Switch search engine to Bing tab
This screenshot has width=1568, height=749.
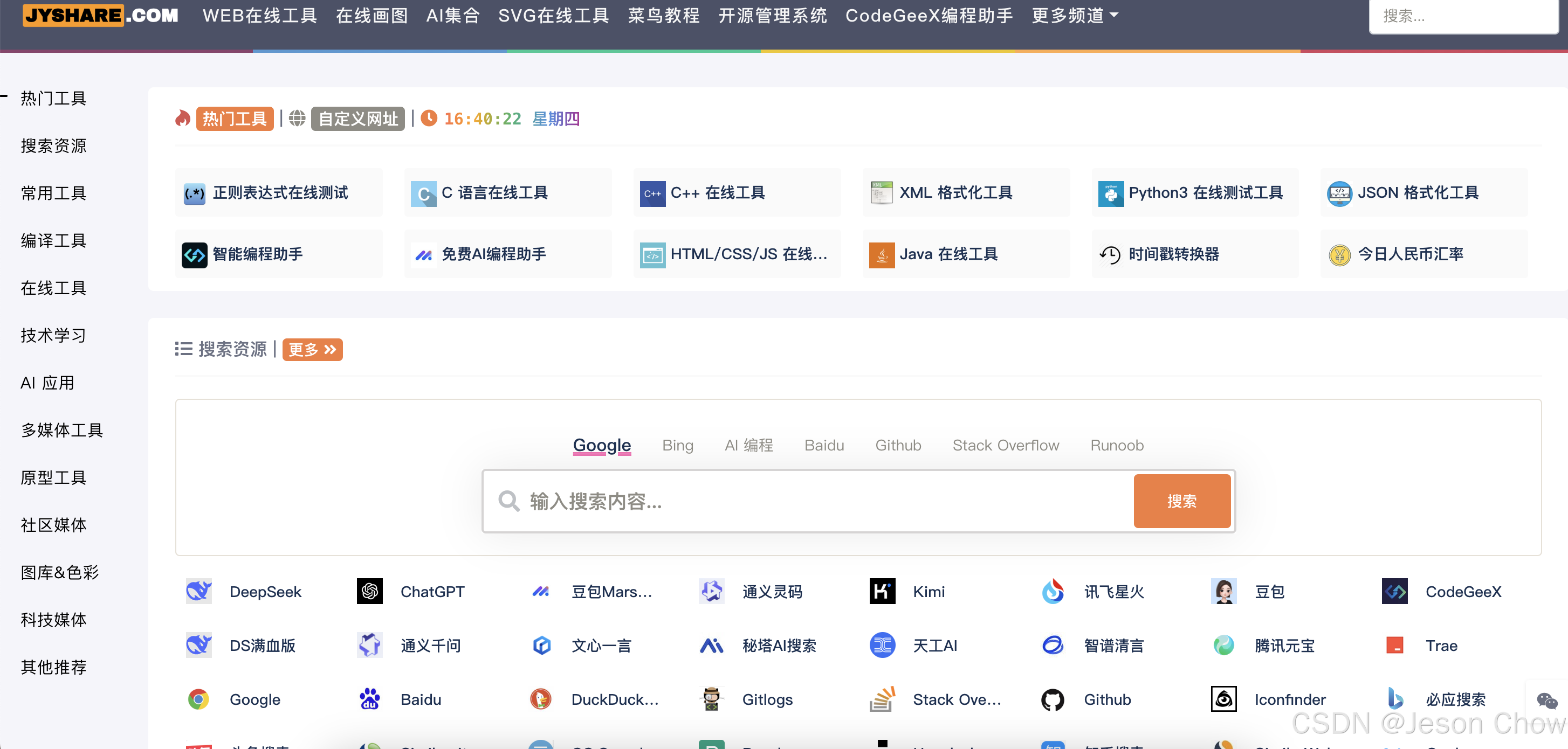click(677, 446)
